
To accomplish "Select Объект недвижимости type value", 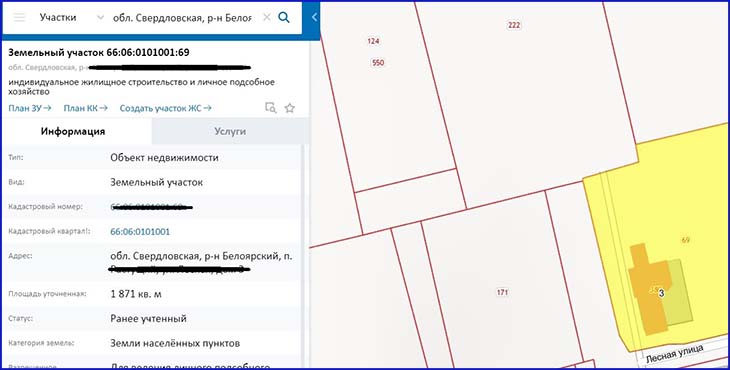I will pyautogui.click(x=164, y=158).
